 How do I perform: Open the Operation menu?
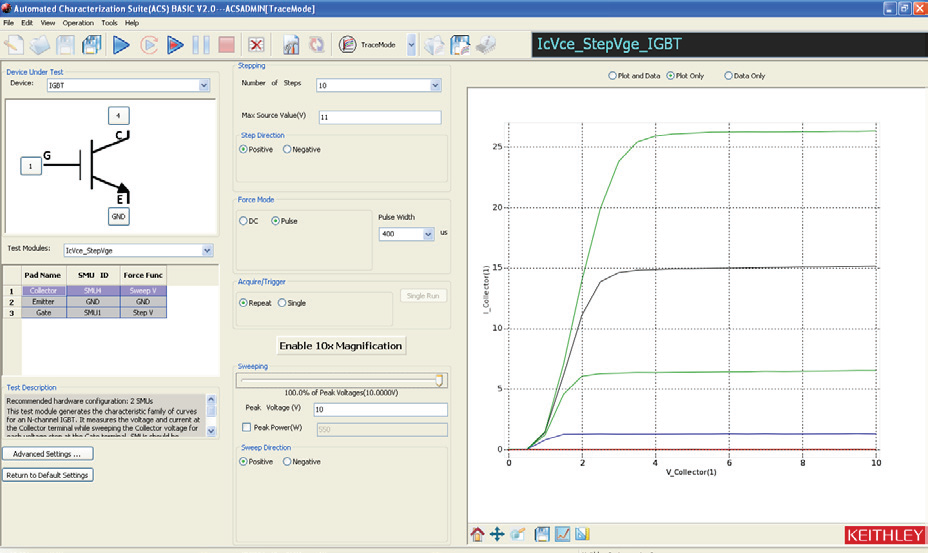(x=77, y=22)
